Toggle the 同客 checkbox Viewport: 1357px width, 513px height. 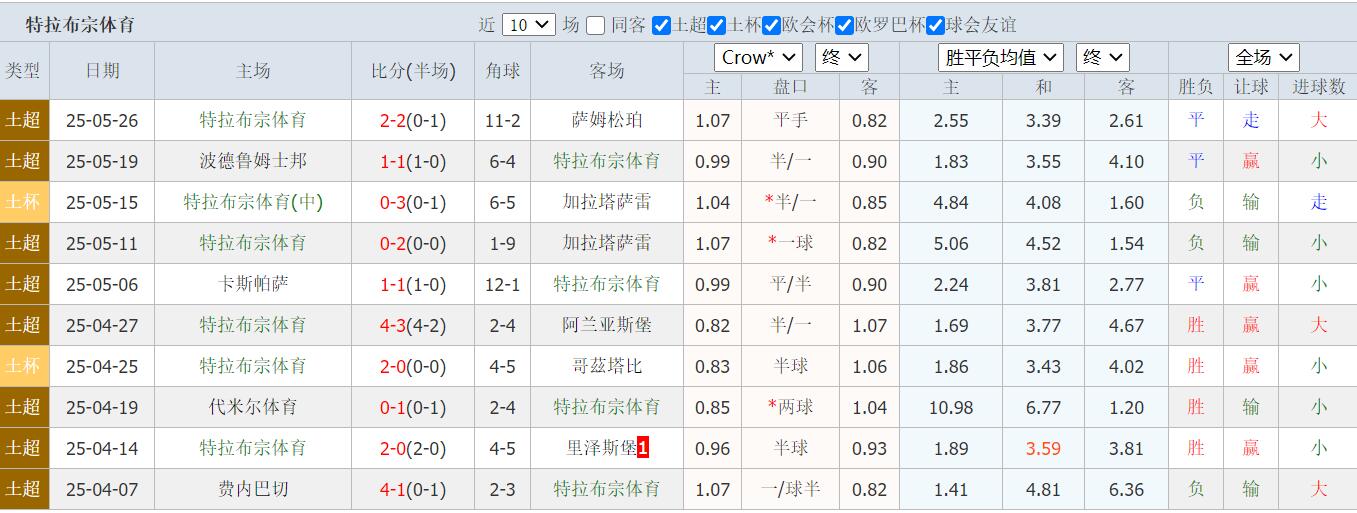(x=596, y=25)
